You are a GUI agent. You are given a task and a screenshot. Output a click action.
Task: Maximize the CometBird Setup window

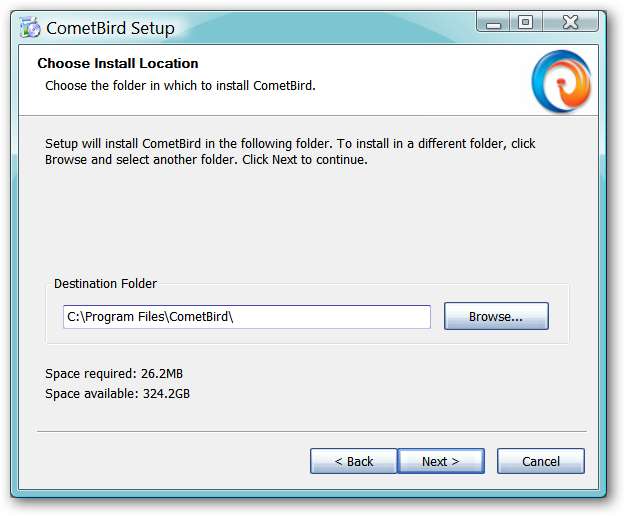point(524,22)
